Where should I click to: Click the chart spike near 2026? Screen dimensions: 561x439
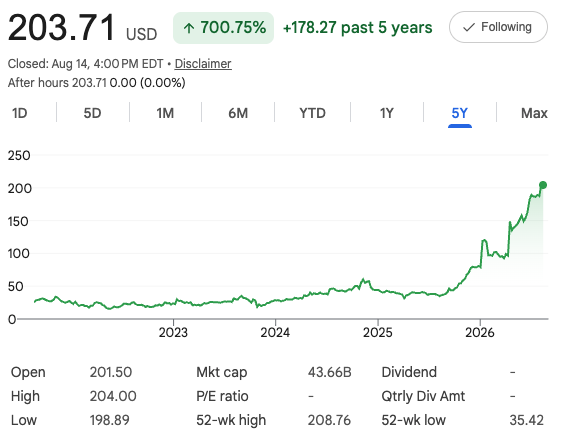[x=484, y=241]
